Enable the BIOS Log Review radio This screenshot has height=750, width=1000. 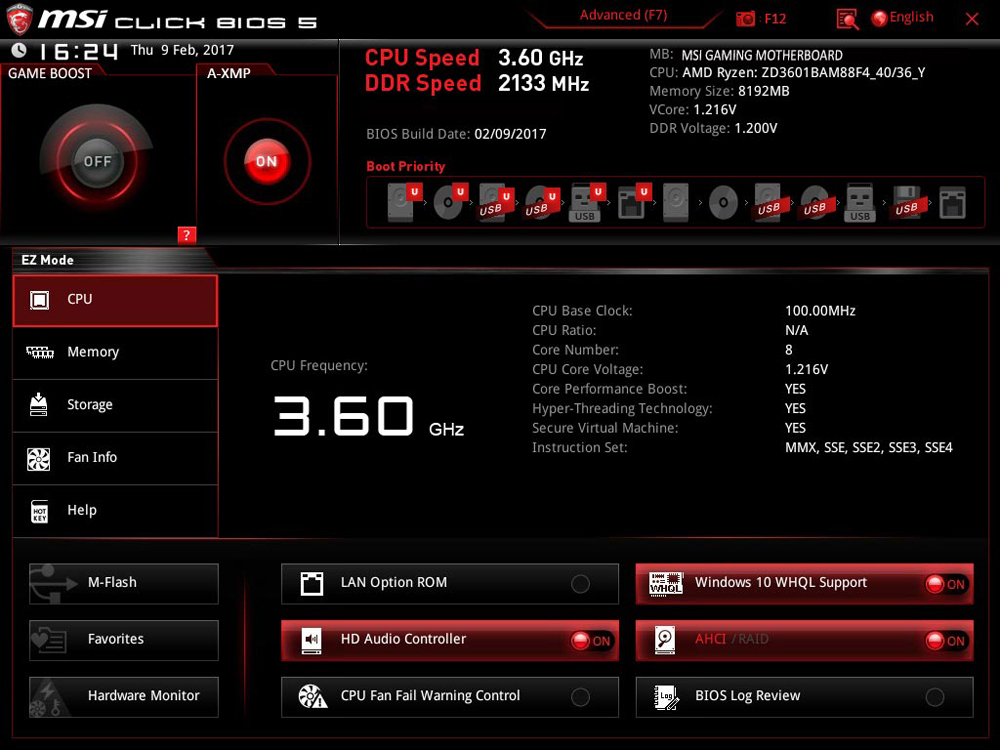tap(935, 697)
